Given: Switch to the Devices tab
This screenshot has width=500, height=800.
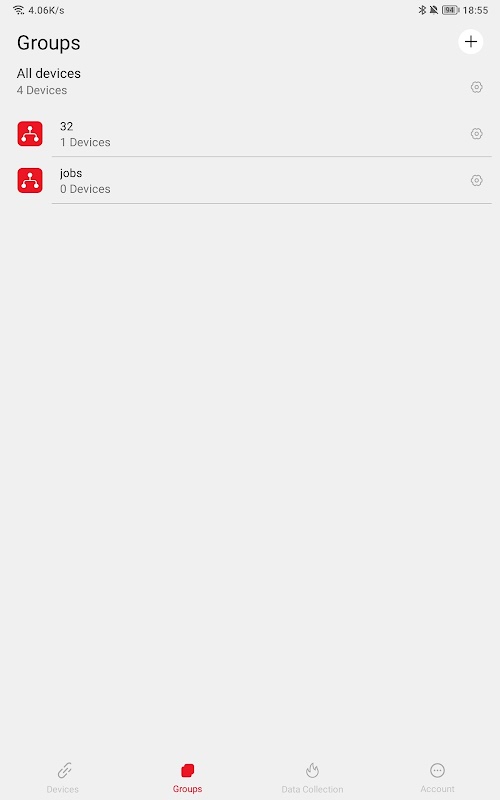Looking at the screenshot, I should pyautogui.click(x=63, y=778).
